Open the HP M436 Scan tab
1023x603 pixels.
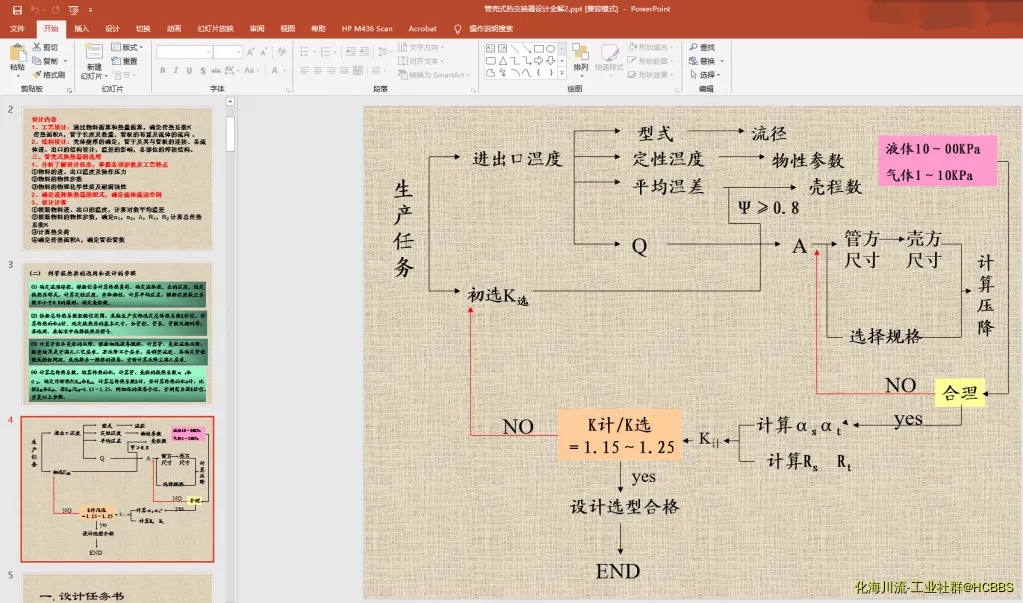point(367,29)
